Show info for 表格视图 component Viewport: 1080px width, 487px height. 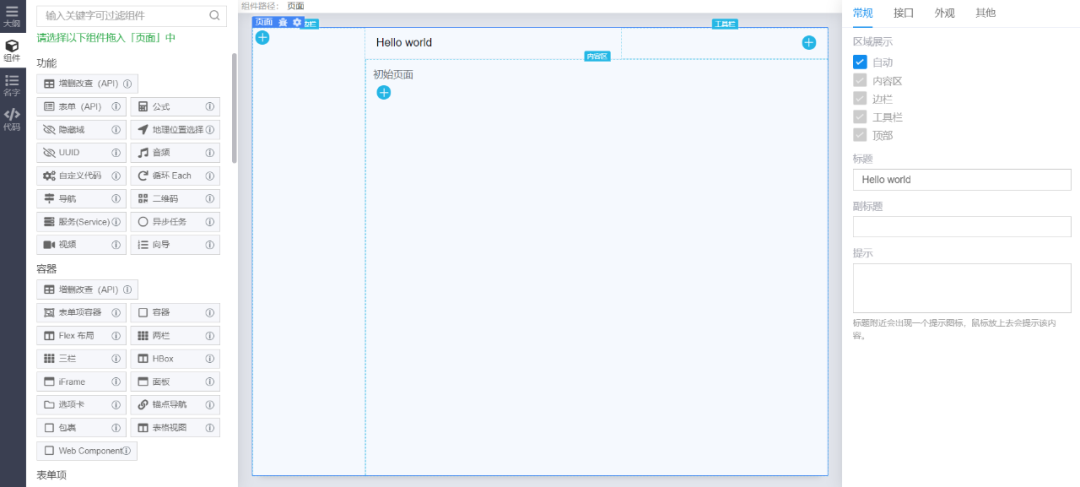209,428
